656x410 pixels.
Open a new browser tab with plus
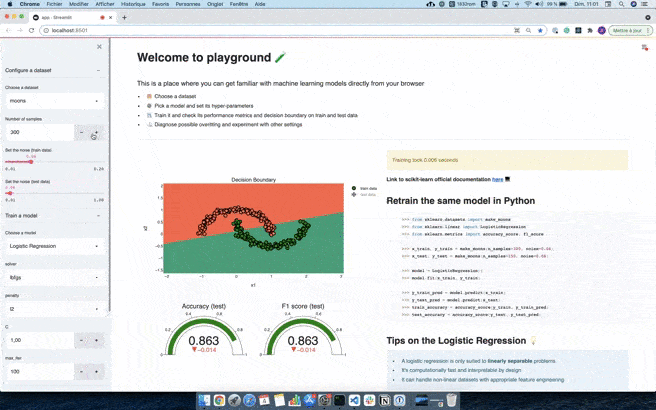tap(124, 18)
